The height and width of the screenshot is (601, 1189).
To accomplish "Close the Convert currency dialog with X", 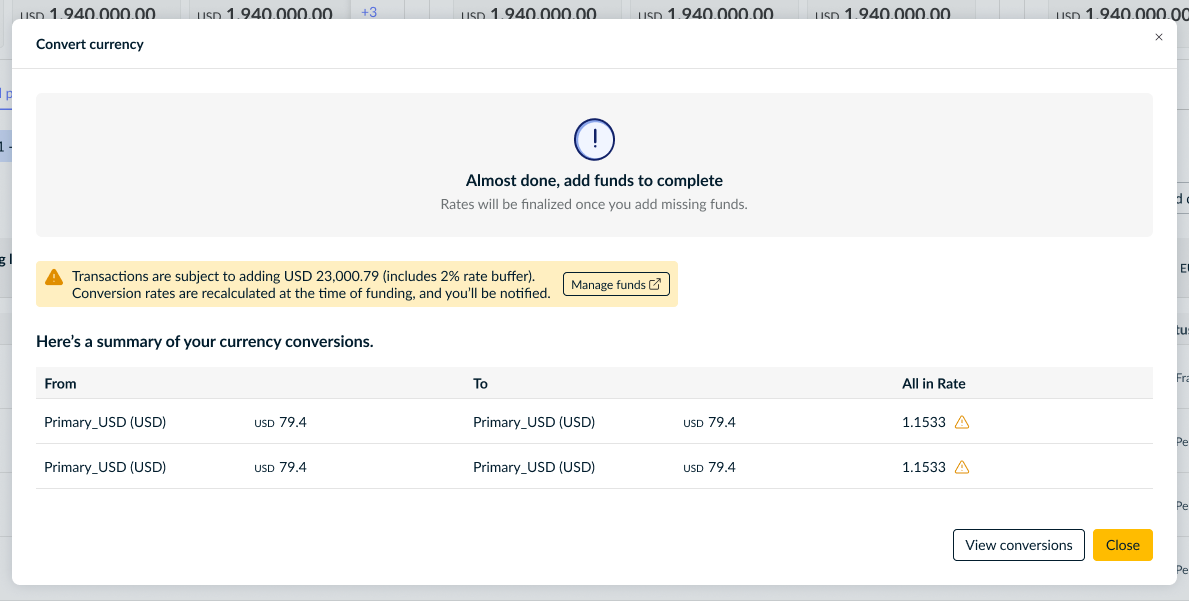I will pyautogui.click(x=1158, y=37).
